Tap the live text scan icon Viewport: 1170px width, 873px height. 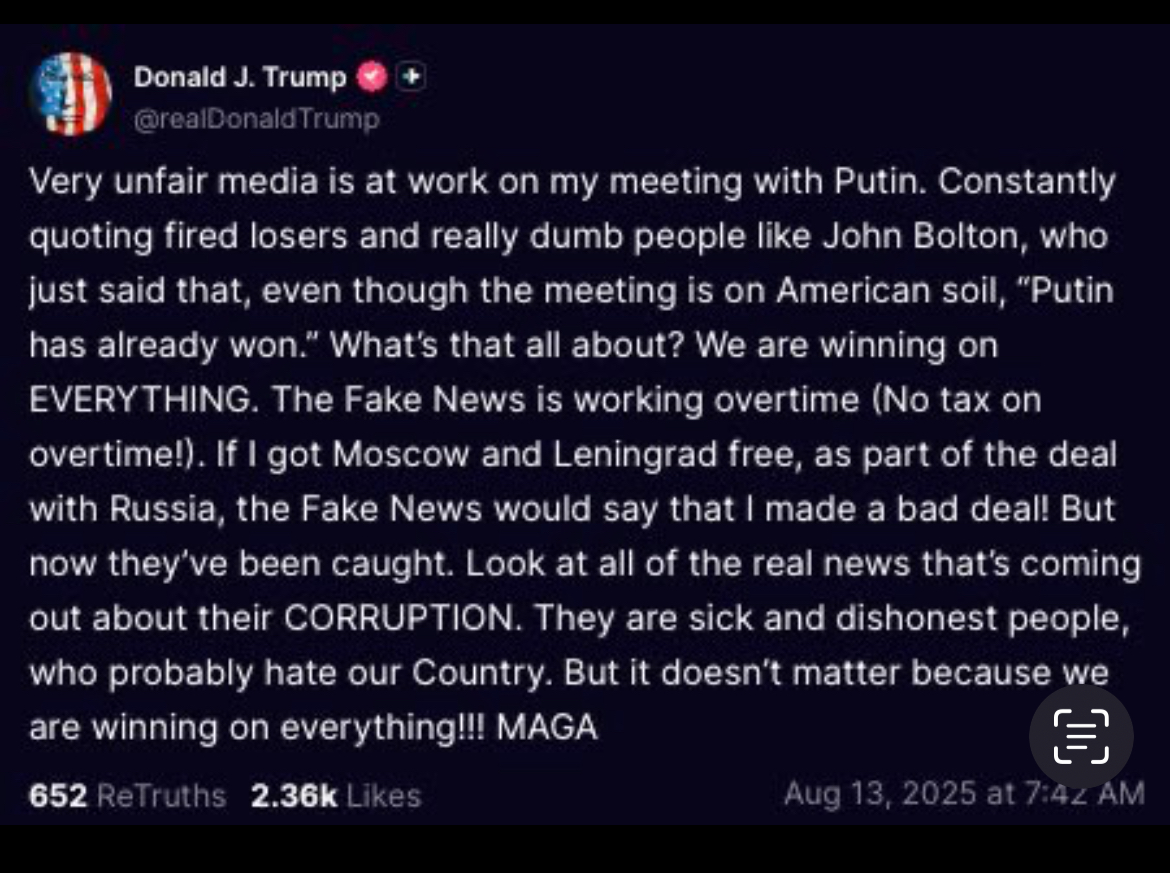(x=1081, y=737)
